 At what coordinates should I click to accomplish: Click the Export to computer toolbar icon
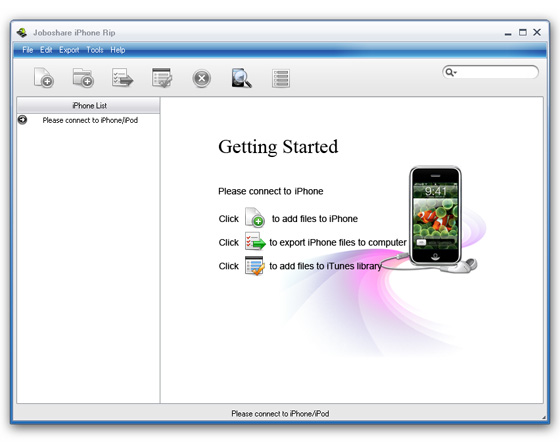tap(122, 78)
